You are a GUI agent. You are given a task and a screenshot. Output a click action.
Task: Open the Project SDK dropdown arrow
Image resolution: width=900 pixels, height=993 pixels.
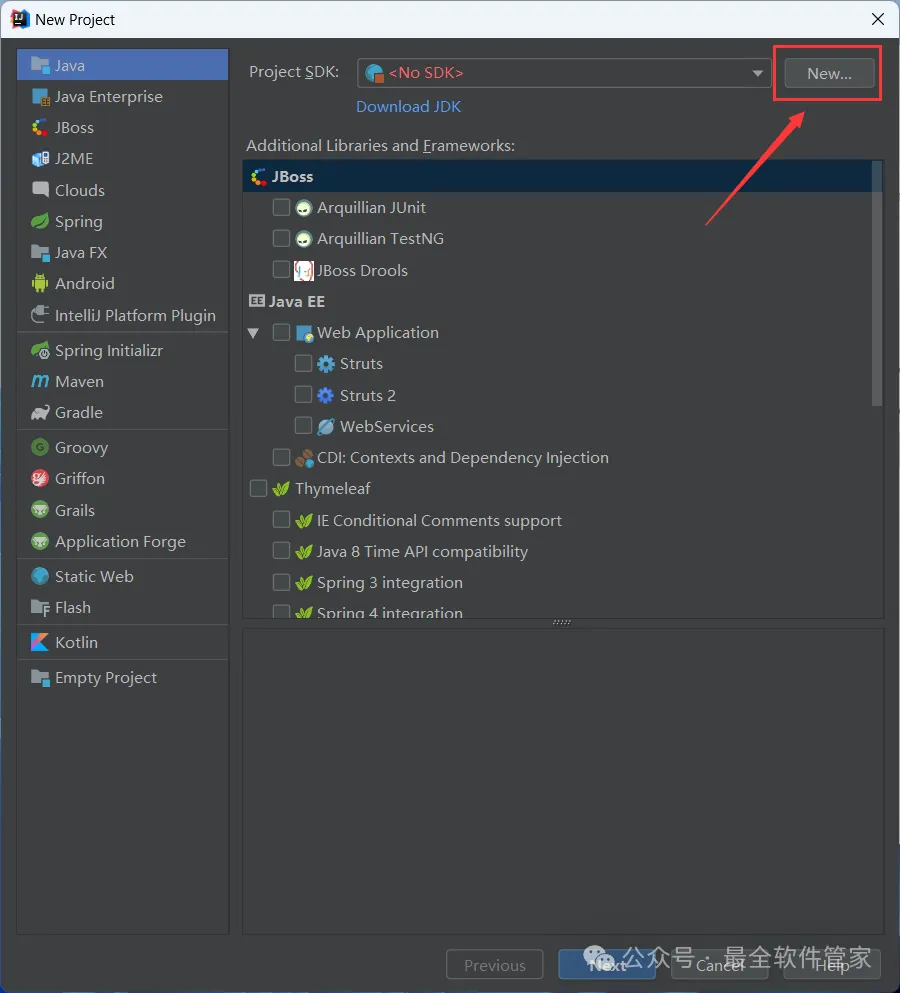click(757, 73)
